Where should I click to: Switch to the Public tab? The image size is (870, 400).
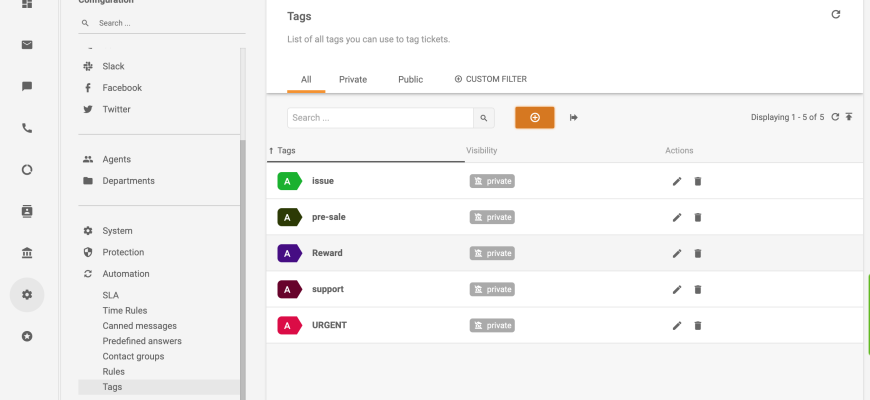pyautogui.click(x=410, y=79)
